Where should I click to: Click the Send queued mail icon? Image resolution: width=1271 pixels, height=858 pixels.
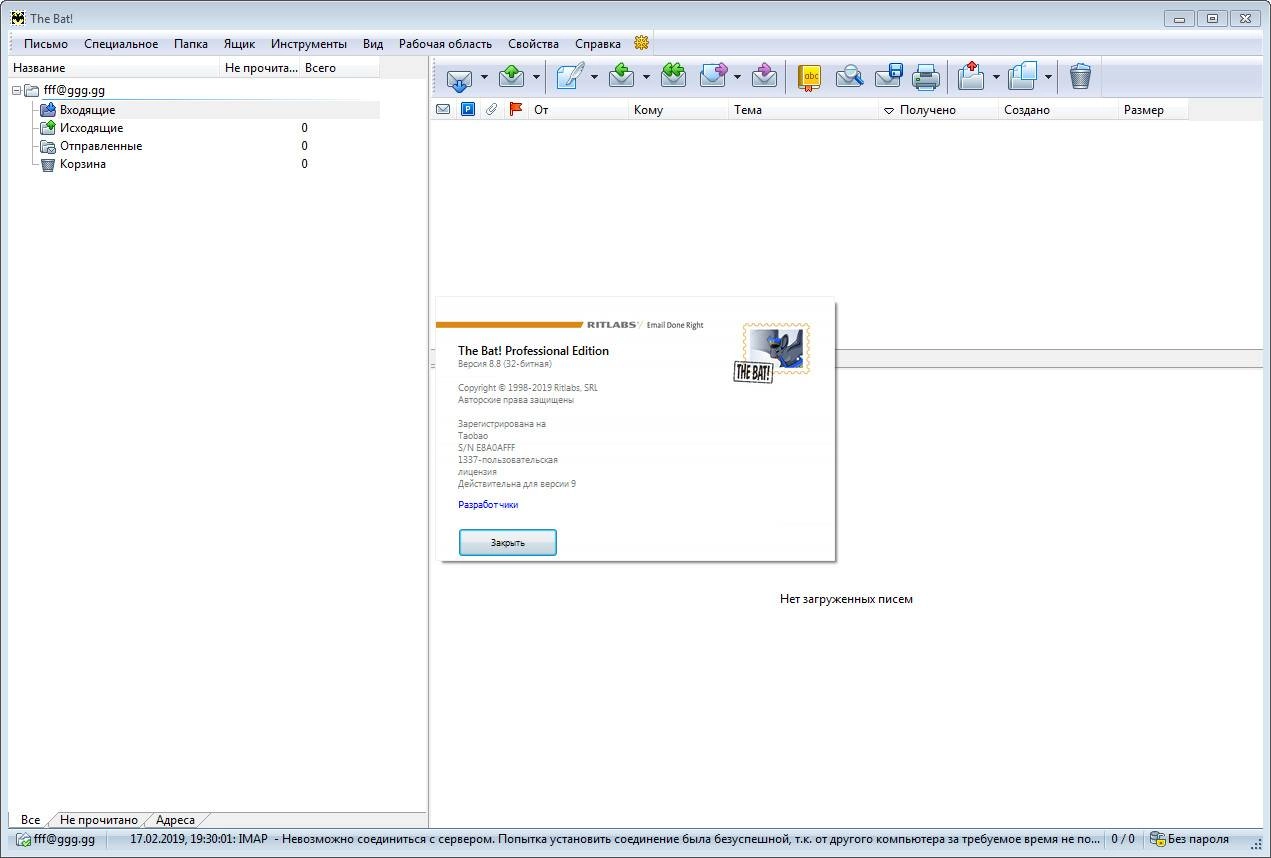pyautogui.click(x=511, y=77)
